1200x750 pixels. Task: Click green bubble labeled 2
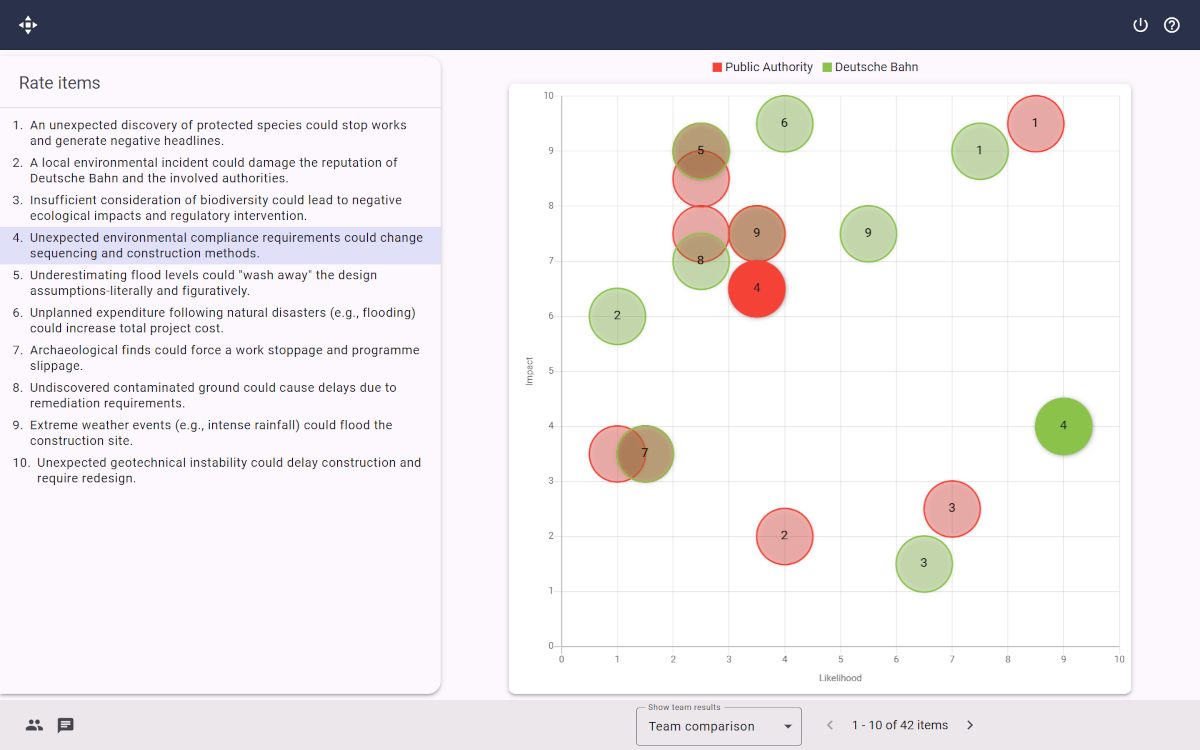coord(617,316)
